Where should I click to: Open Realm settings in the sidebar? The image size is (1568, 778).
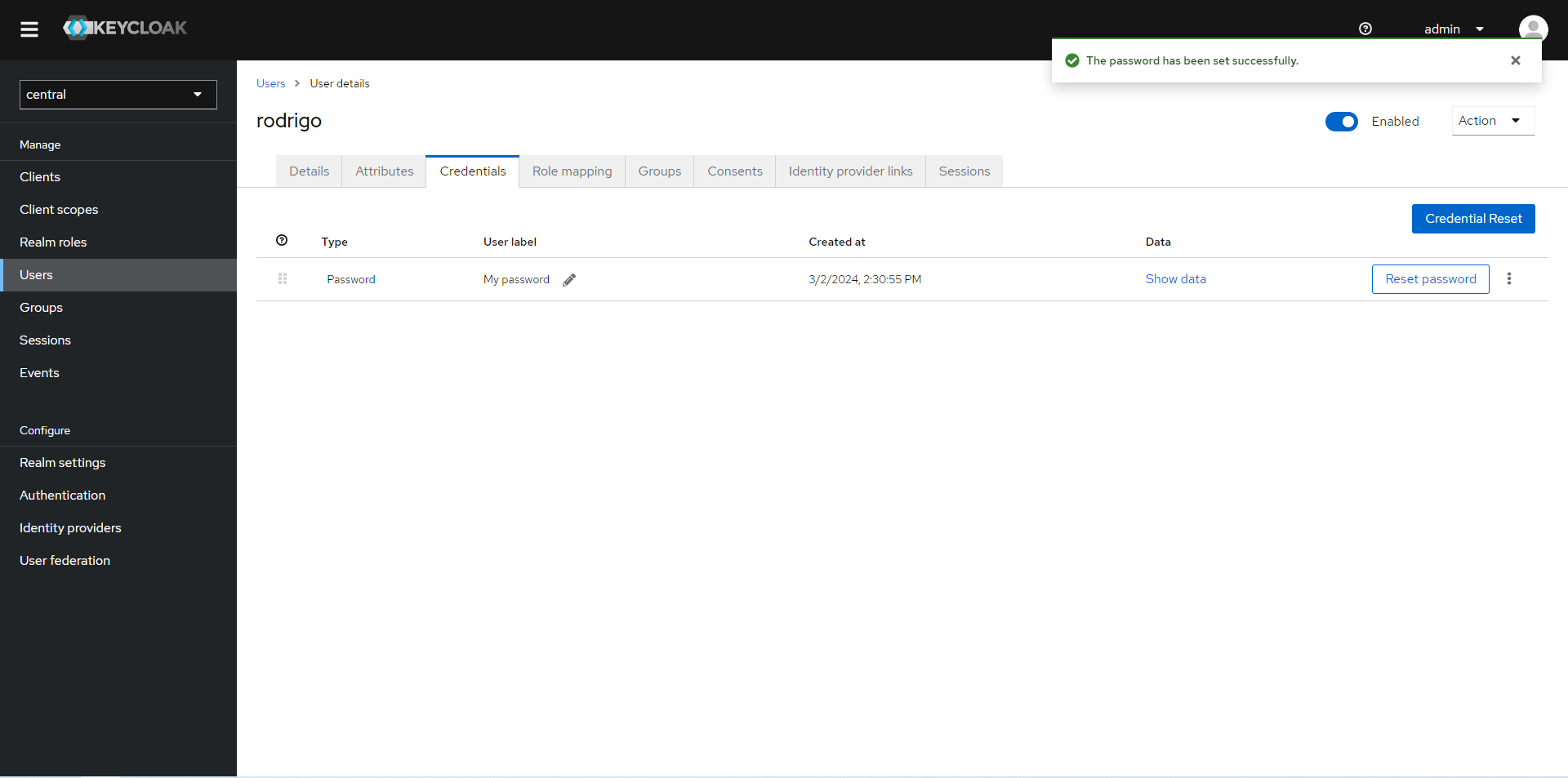point(118,463)
